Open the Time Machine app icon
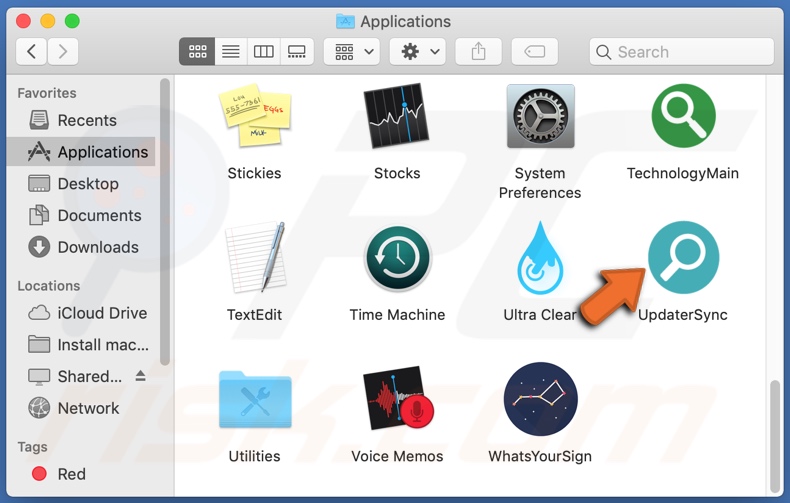790x503 pixels. (x=398, y=258)
